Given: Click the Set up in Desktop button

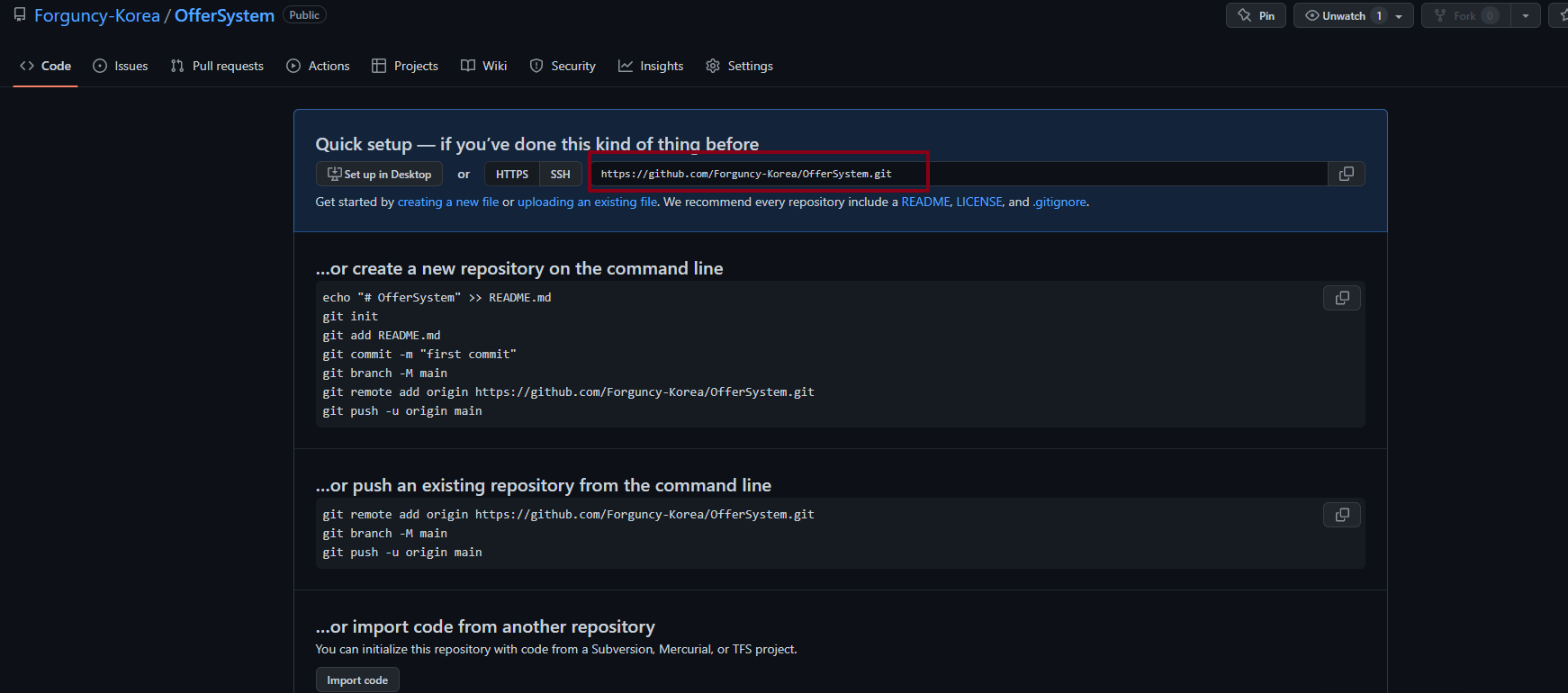Looking at the screenshot, I should click(x=379, y=174).
